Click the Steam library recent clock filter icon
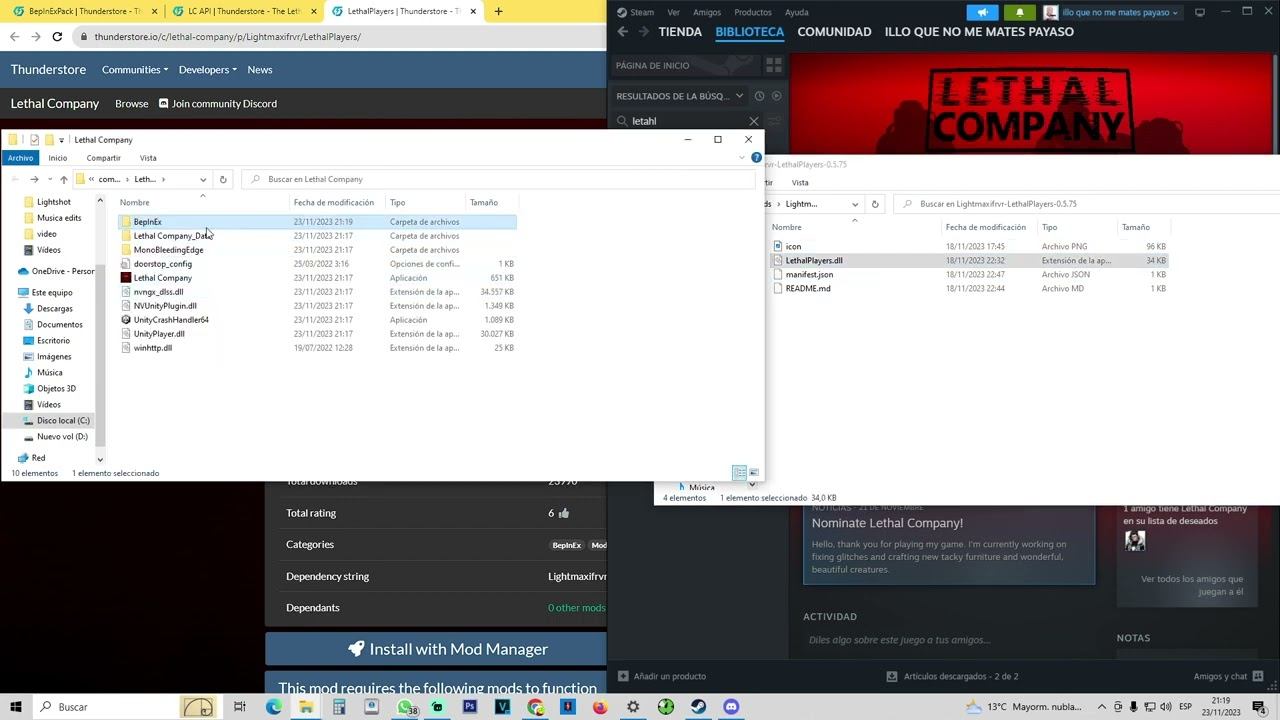This screenshot has height=720, width=1280. [x=759, y=96]
